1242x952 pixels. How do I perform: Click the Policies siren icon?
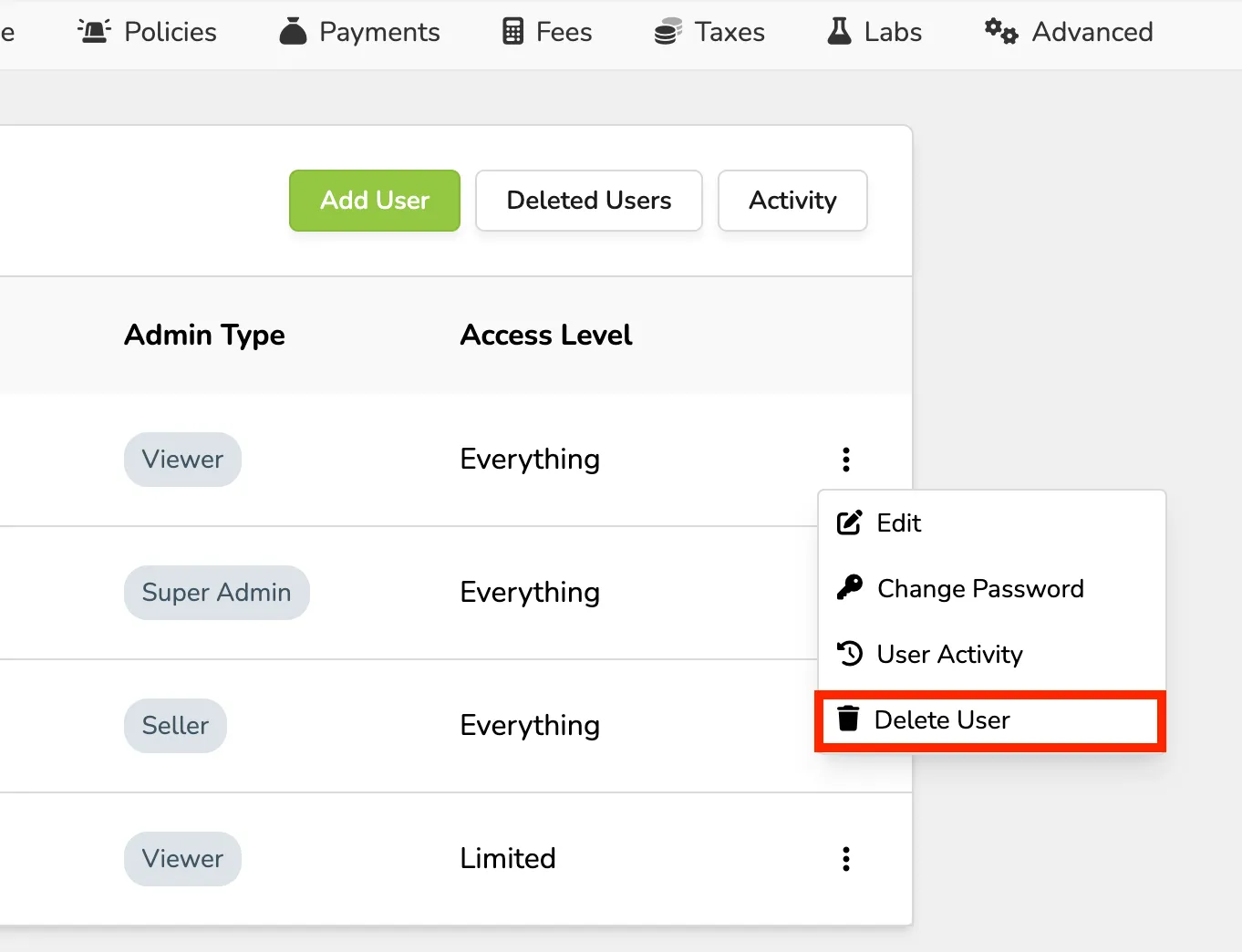tap(94, 31)
